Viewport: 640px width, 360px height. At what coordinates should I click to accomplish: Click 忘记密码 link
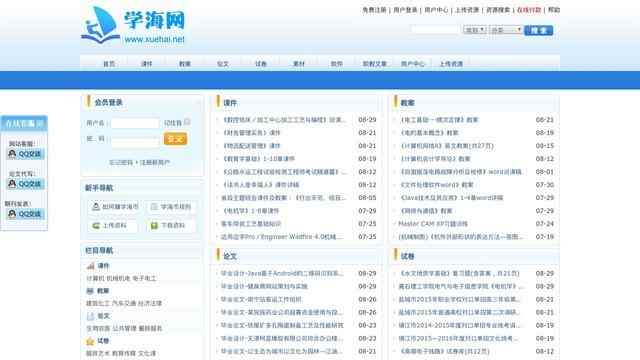(121, 162)
